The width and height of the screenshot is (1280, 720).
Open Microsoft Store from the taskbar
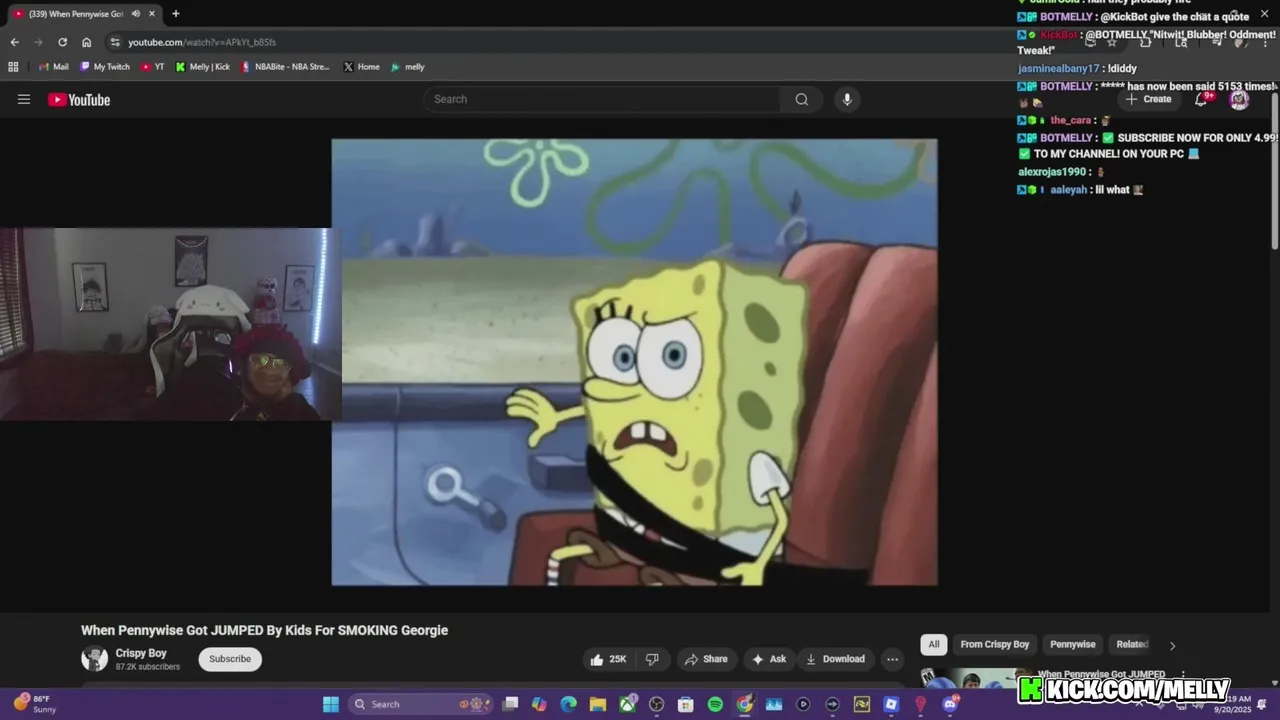686,704
